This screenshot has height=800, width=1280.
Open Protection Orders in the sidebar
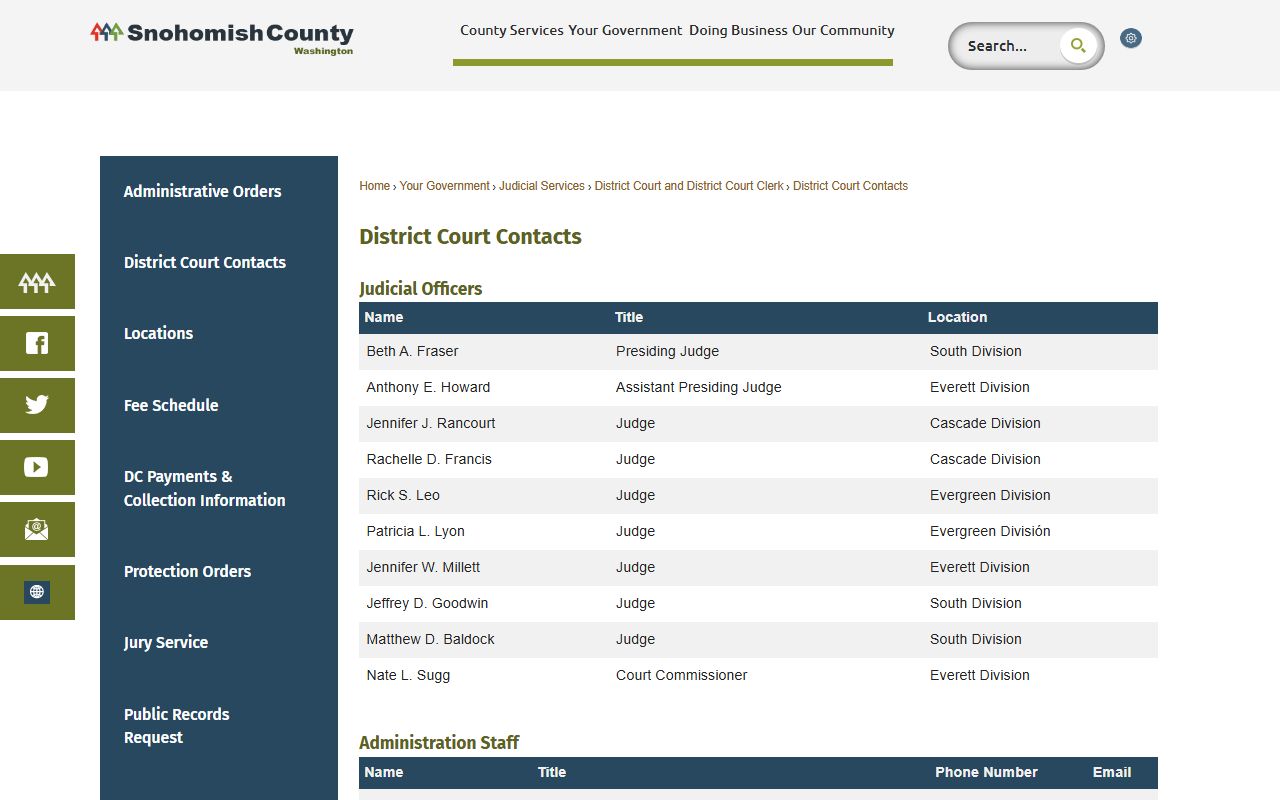click(x=187, y=571)
